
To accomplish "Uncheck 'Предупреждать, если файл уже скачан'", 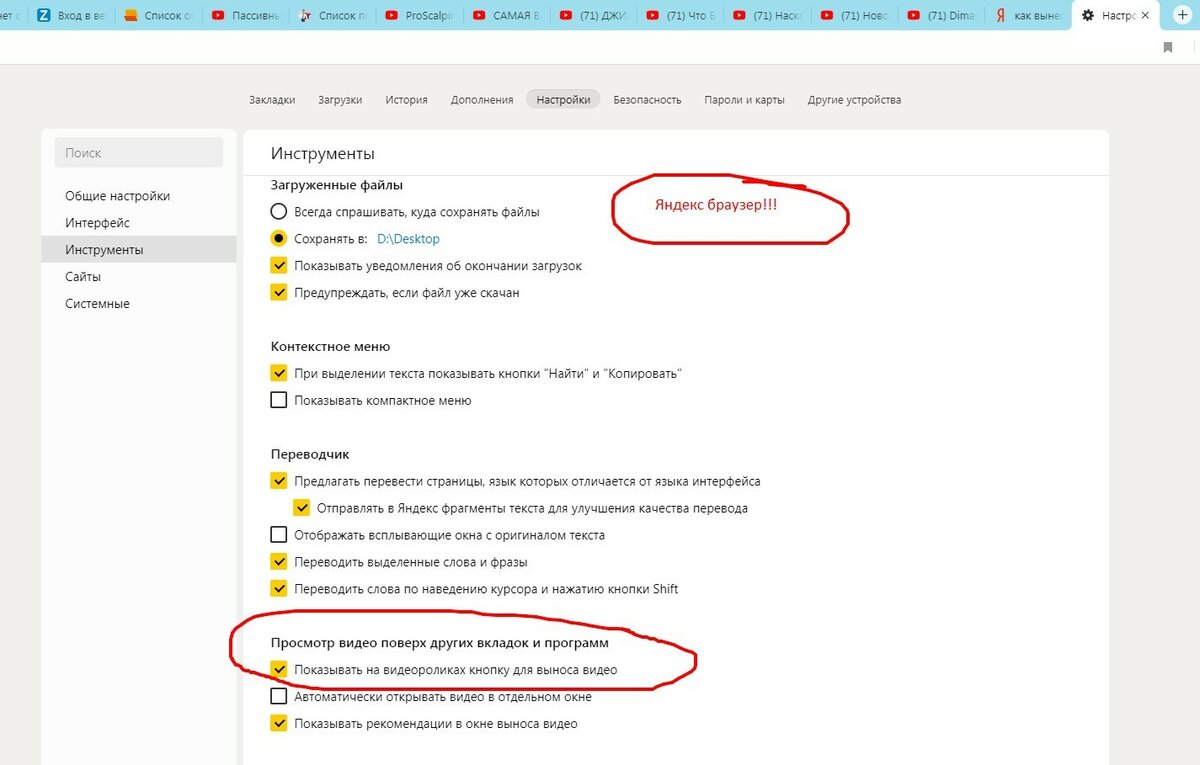I will (x=279, y=293).
